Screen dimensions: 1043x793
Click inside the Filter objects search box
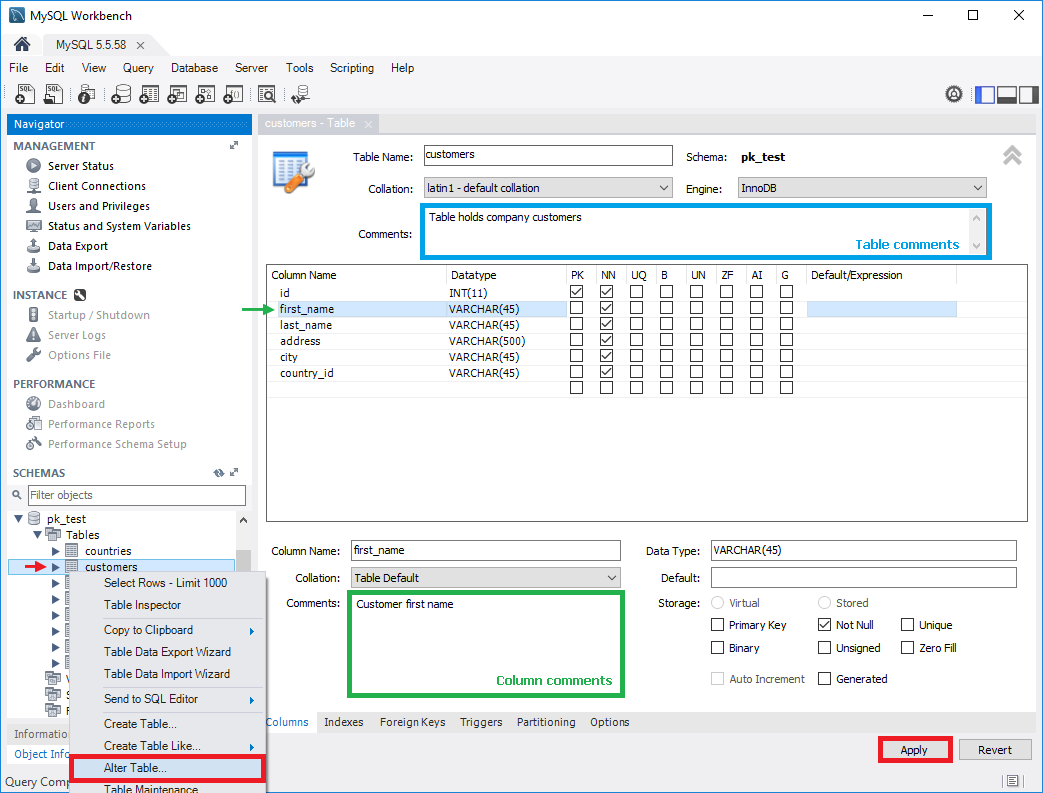coord(137,495)
